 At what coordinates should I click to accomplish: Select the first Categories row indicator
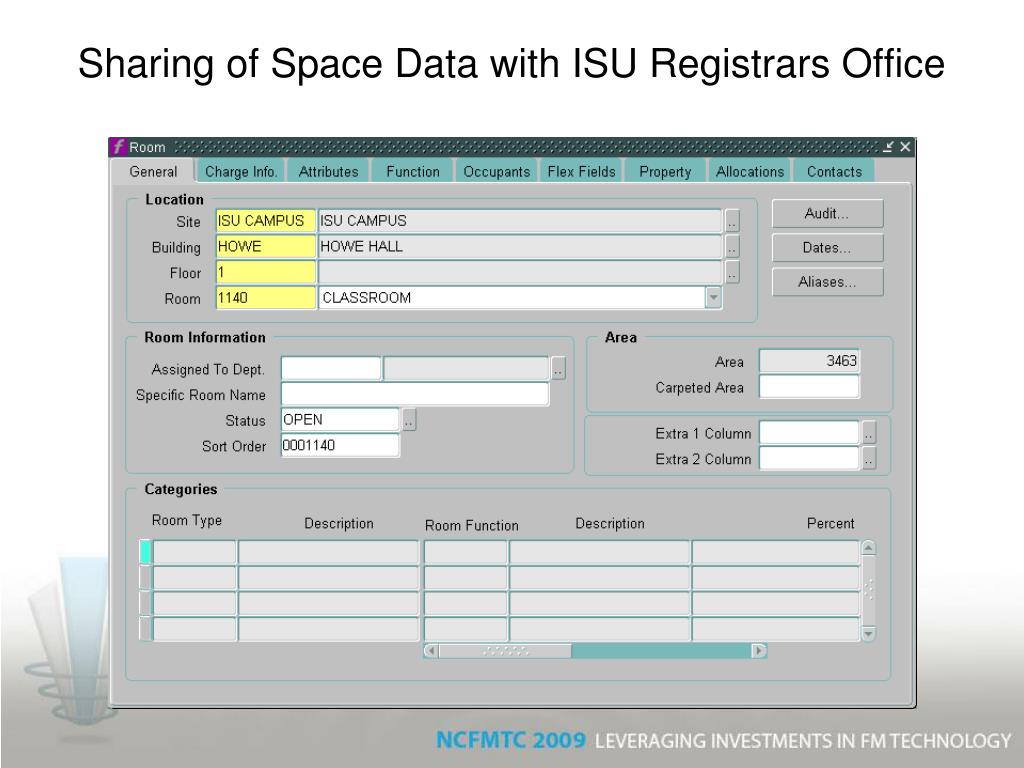coord(145,552)
